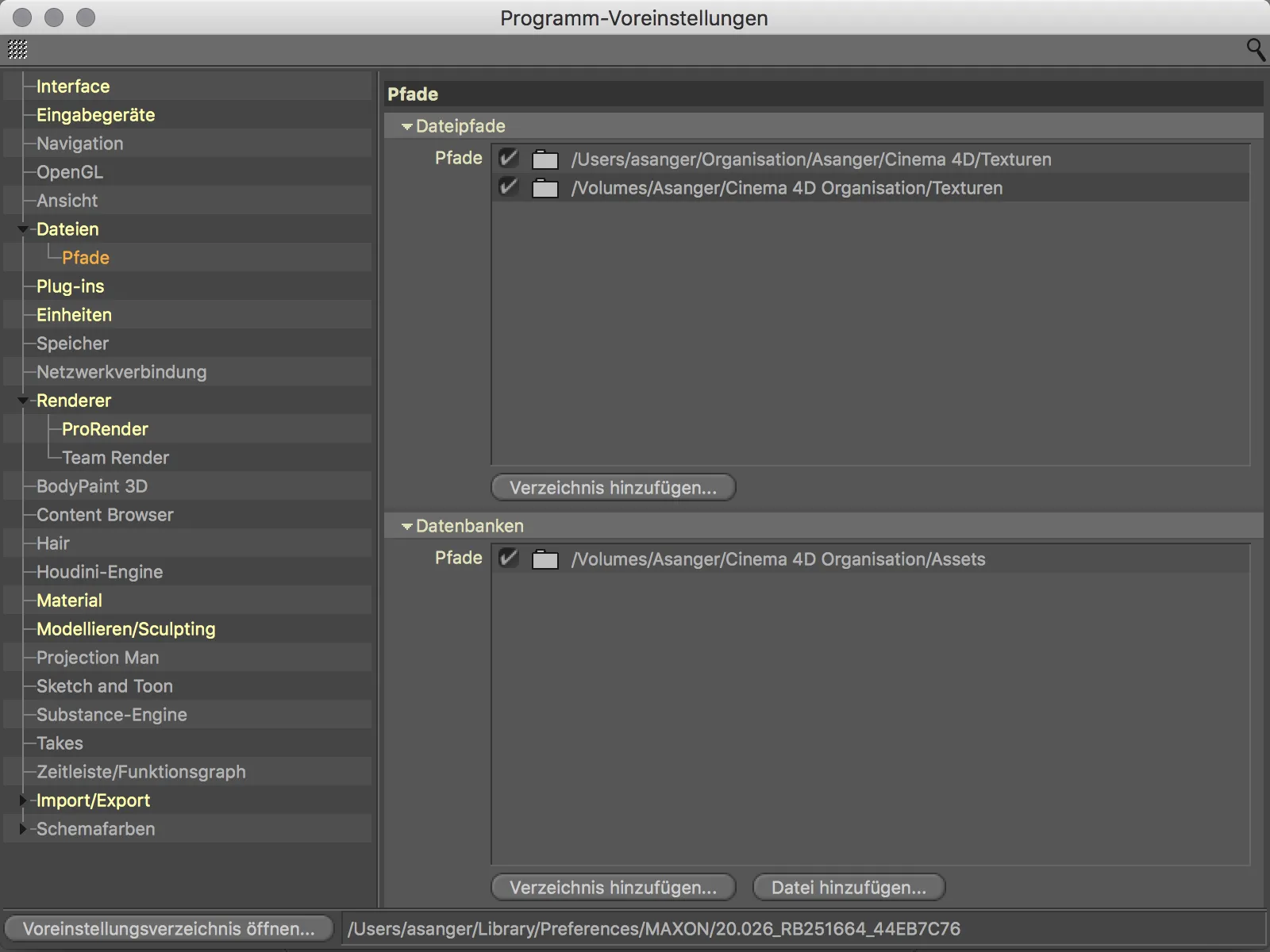This screenshot has height=952, width=1270.
Task: Expand the Schemafarben tree node
Action: coord(23,829)
